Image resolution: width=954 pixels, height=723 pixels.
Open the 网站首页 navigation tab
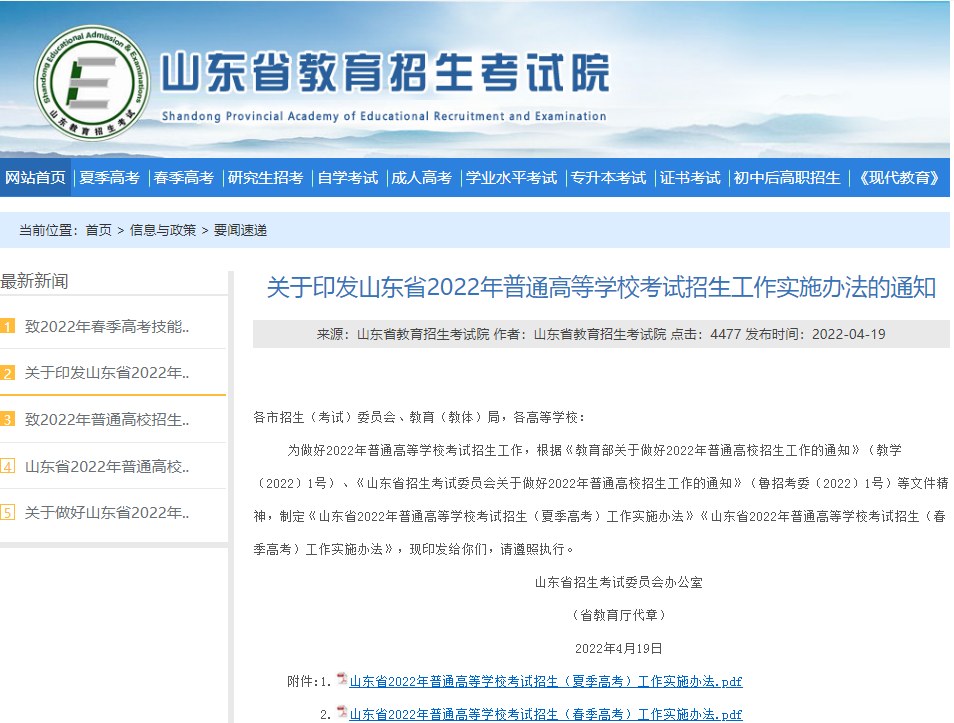point(37,177)
